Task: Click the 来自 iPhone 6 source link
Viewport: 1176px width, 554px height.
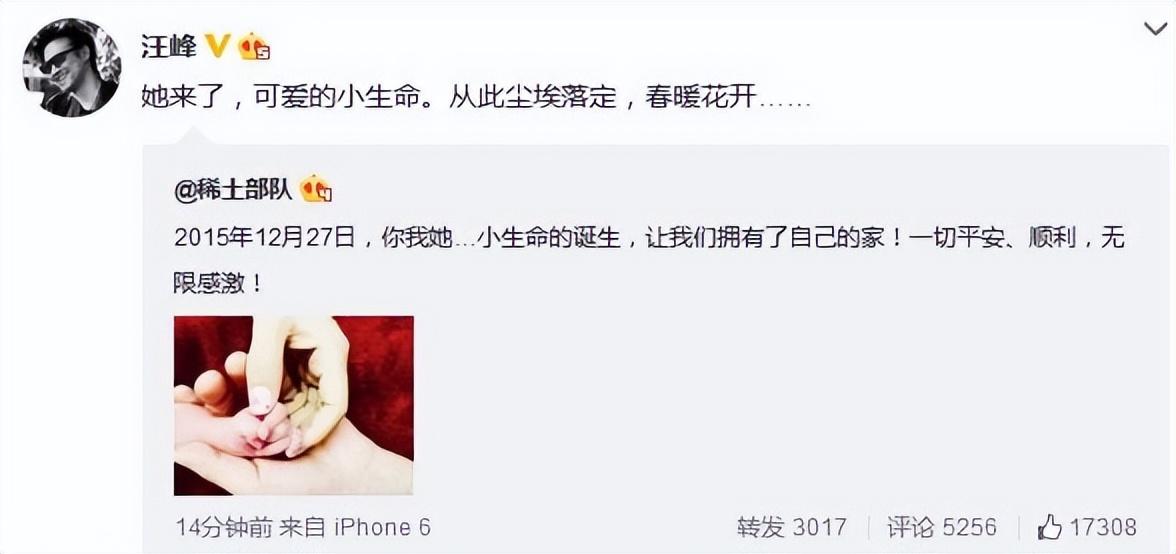Action: (x=356, y=527)
